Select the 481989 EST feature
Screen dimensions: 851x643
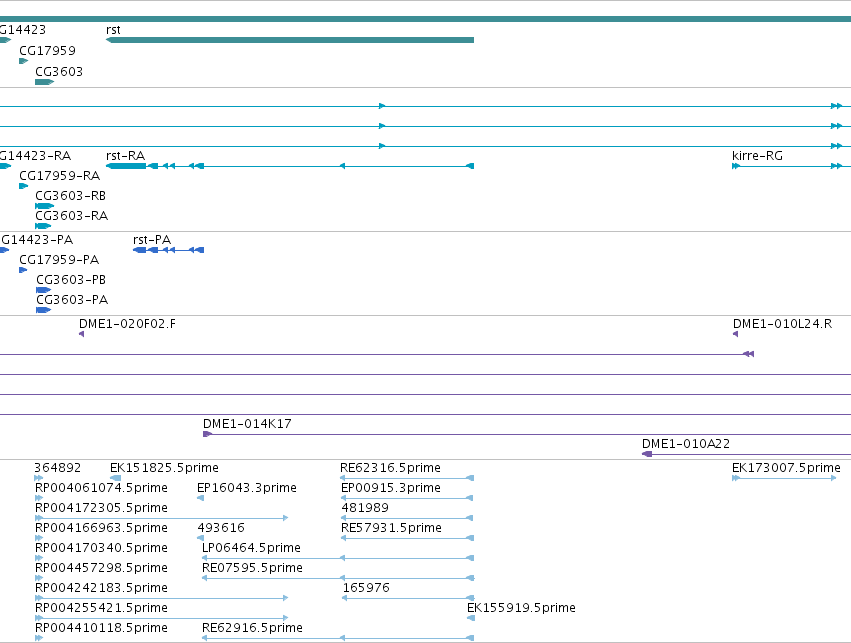click(x=407, y=518)
